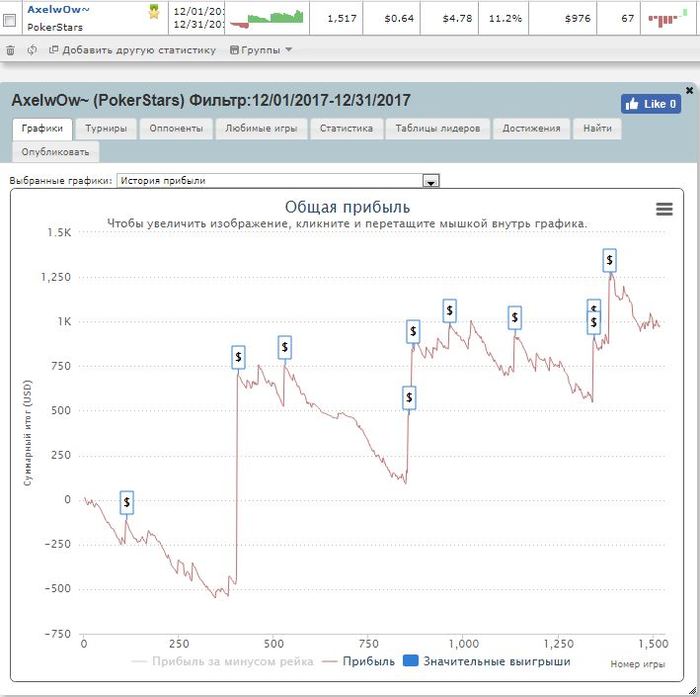Expand the Группы dropdown
This screenshot has width=700, height=697.
pyautogui.click(x=261, y=50)
